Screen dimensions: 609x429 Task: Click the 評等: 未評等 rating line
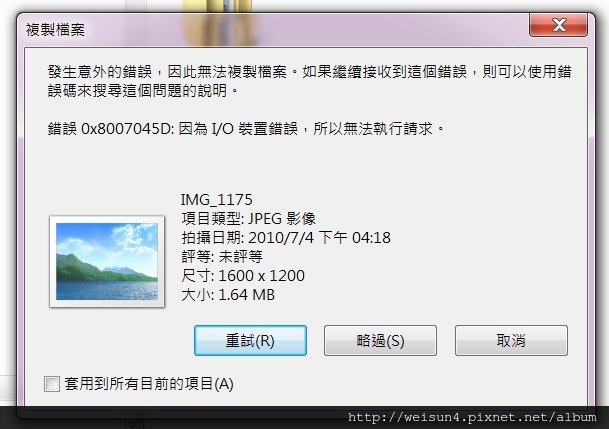coord(222,257)
